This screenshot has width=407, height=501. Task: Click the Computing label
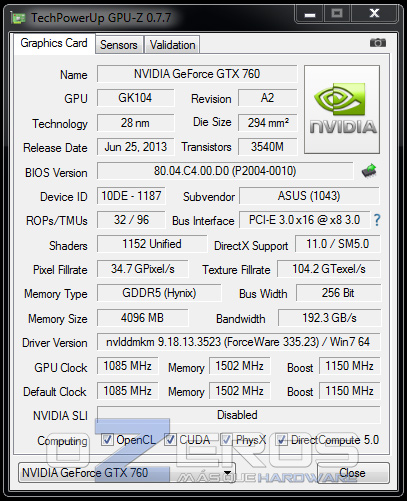coord(62,441)
